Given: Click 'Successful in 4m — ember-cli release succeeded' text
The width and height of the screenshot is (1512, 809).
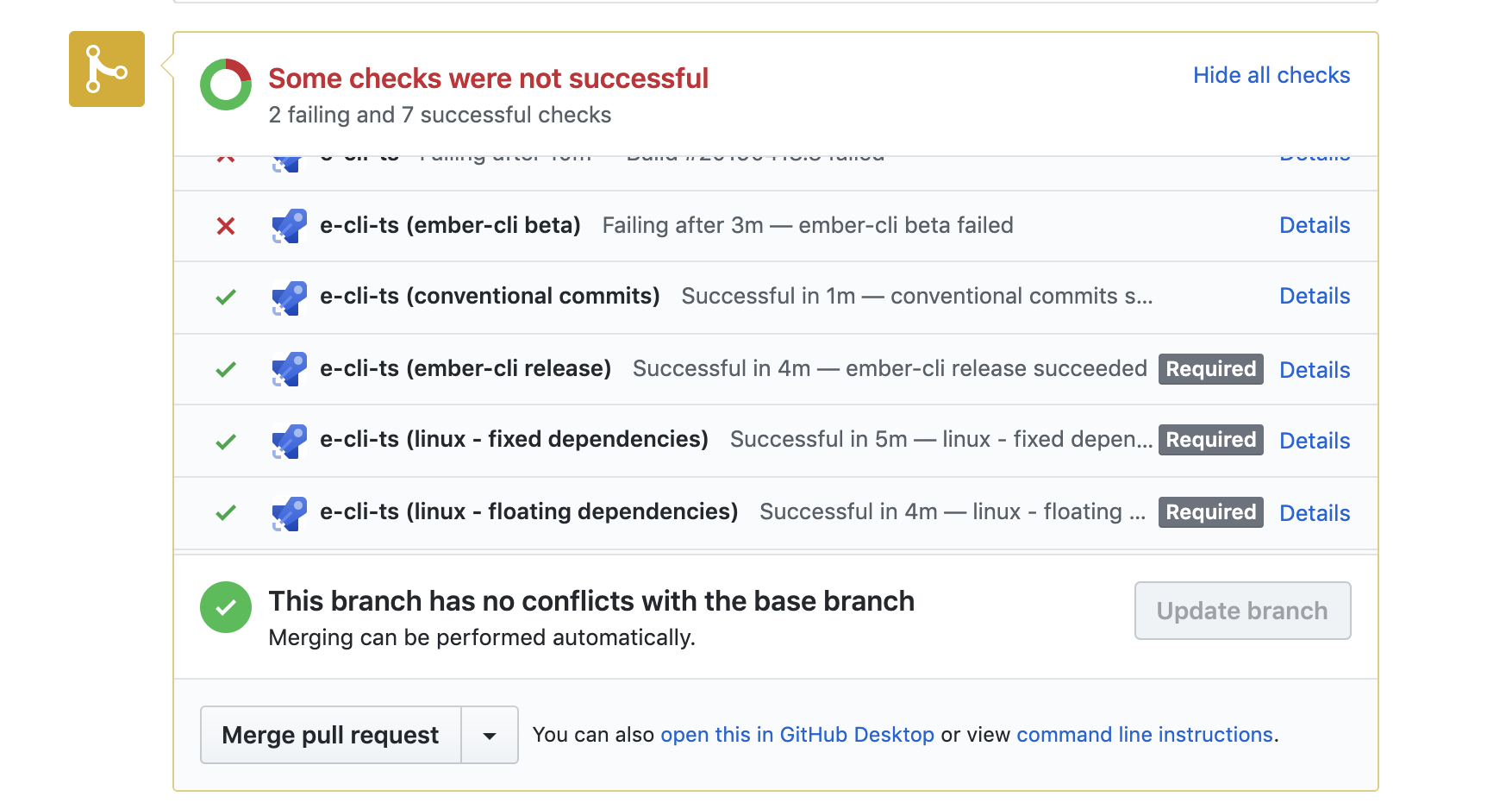Looking at the screenshot, I should tap(890, 368).
